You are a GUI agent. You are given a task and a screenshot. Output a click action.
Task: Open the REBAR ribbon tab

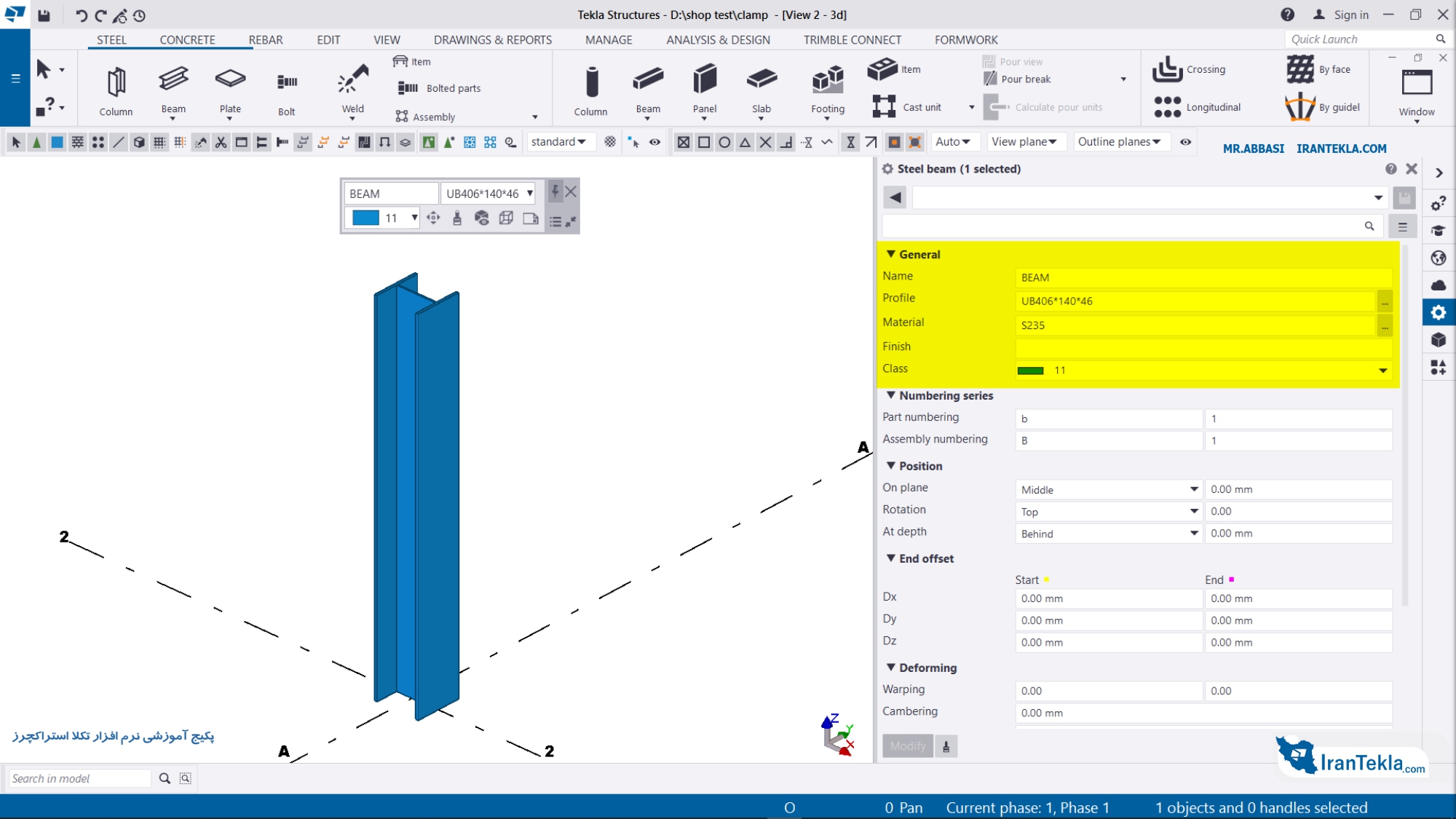266,40
